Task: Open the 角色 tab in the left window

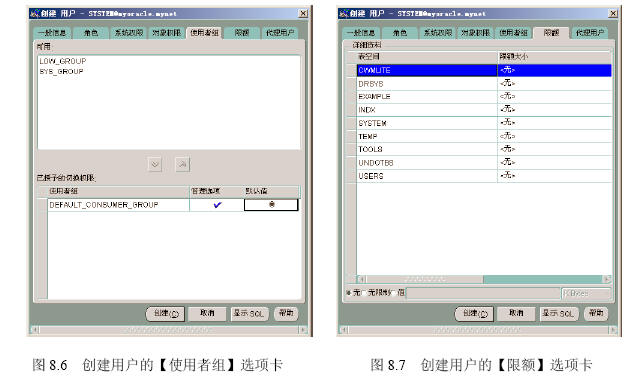Action: pyautogui.click(x=91, y=33)
